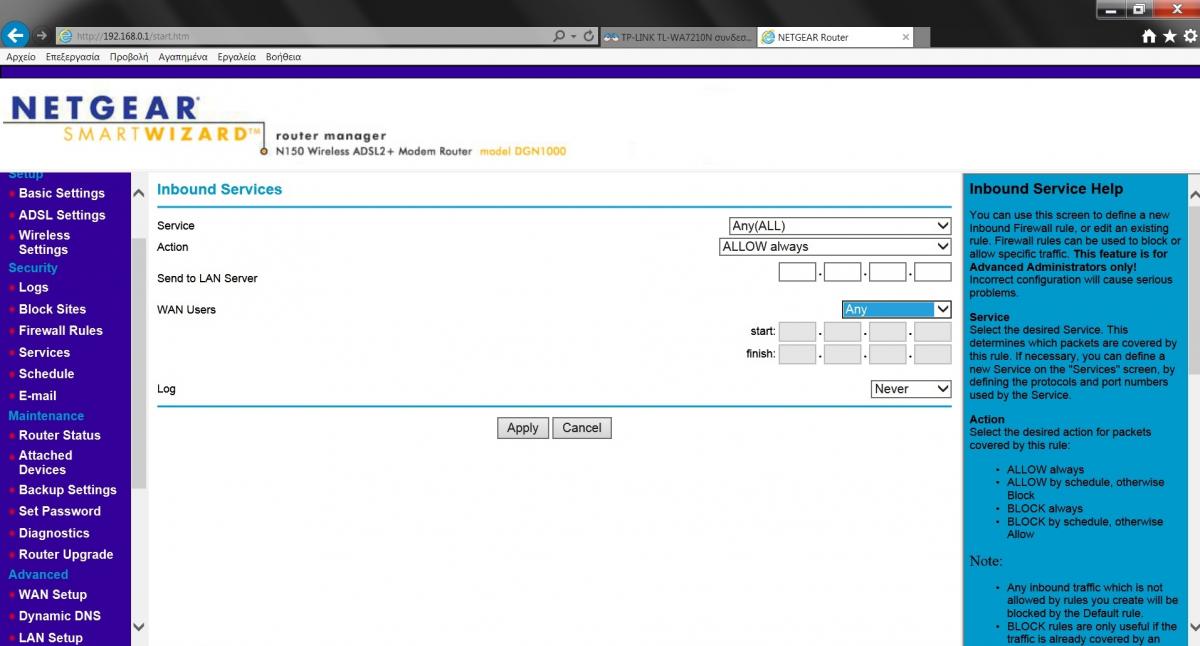
Task: Open LAN Setup in sidebar
Action: [51, 638]
